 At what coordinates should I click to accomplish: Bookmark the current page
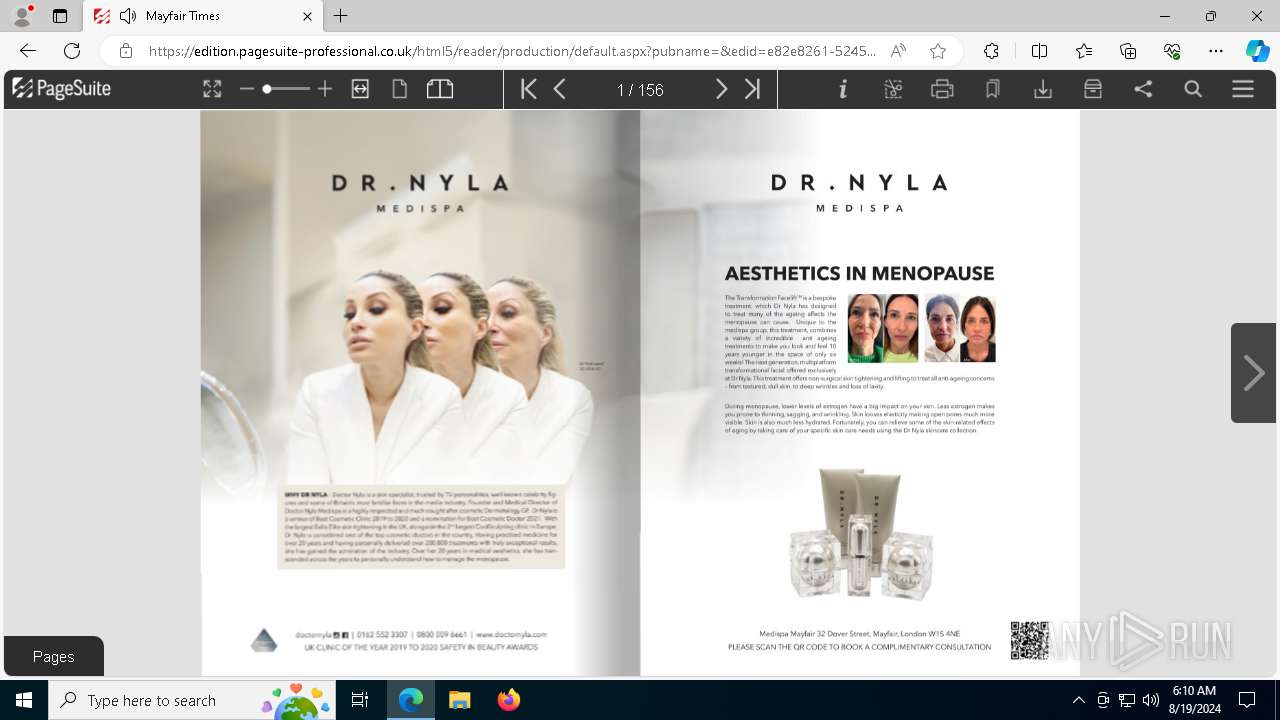click(993, 89)
